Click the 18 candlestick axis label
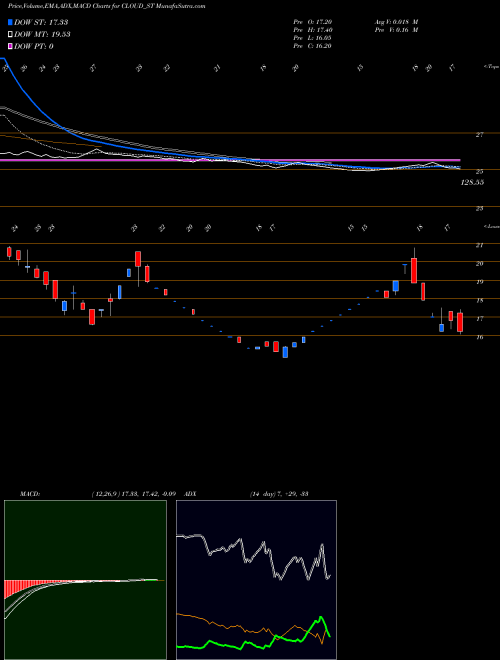Image resolution: width=500 pixels, height=660 pixels. point(479,301)
